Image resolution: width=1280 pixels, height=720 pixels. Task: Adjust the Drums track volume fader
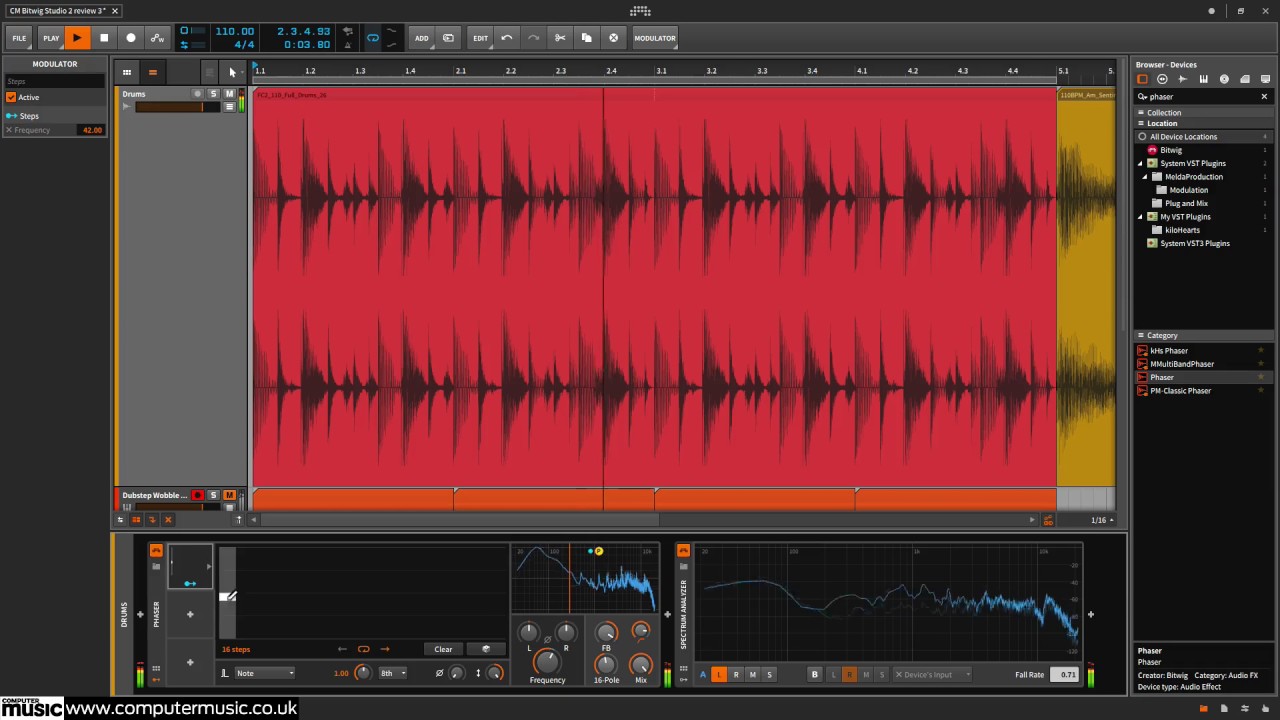pos(177,106)
